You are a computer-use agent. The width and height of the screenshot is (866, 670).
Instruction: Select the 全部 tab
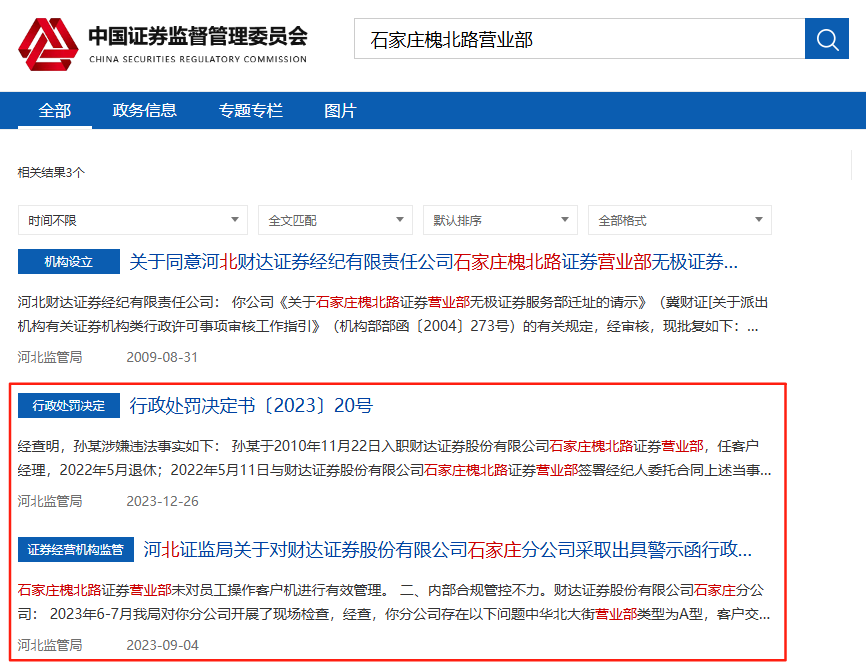click(55, 110)
